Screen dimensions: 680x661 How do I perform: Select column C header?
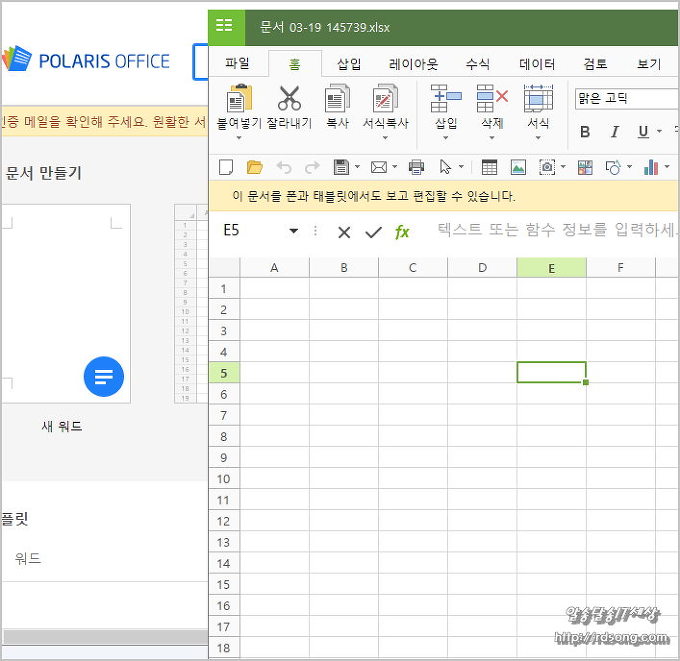click(412, 268)
